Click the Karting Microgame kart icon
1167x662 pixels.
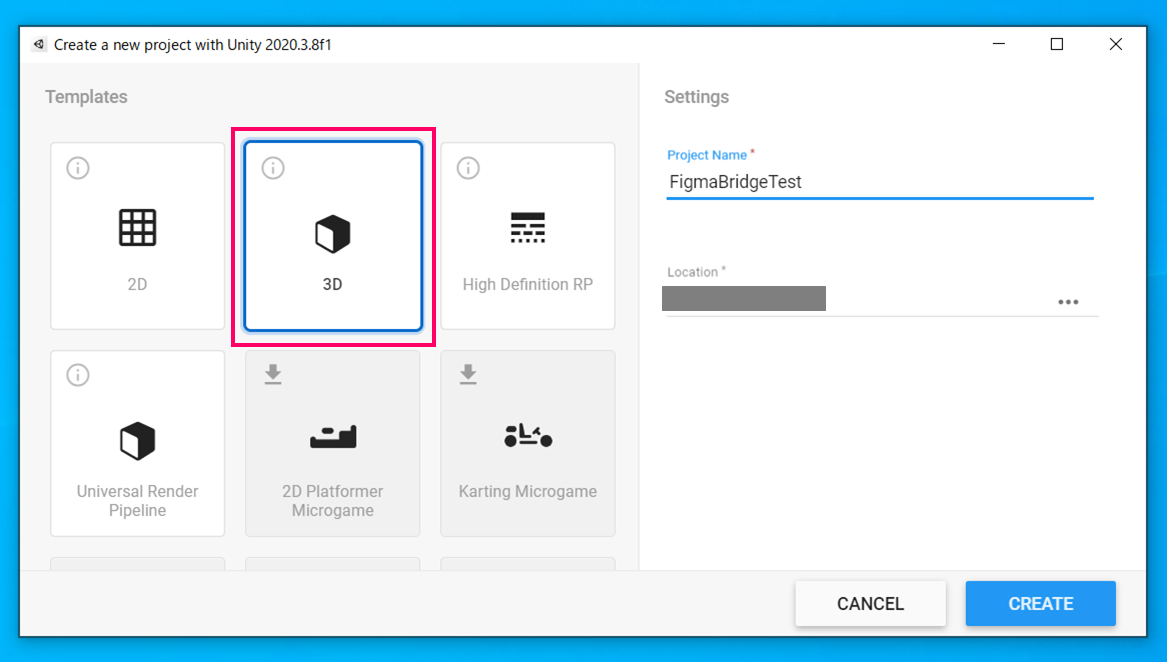coord(528,436)
